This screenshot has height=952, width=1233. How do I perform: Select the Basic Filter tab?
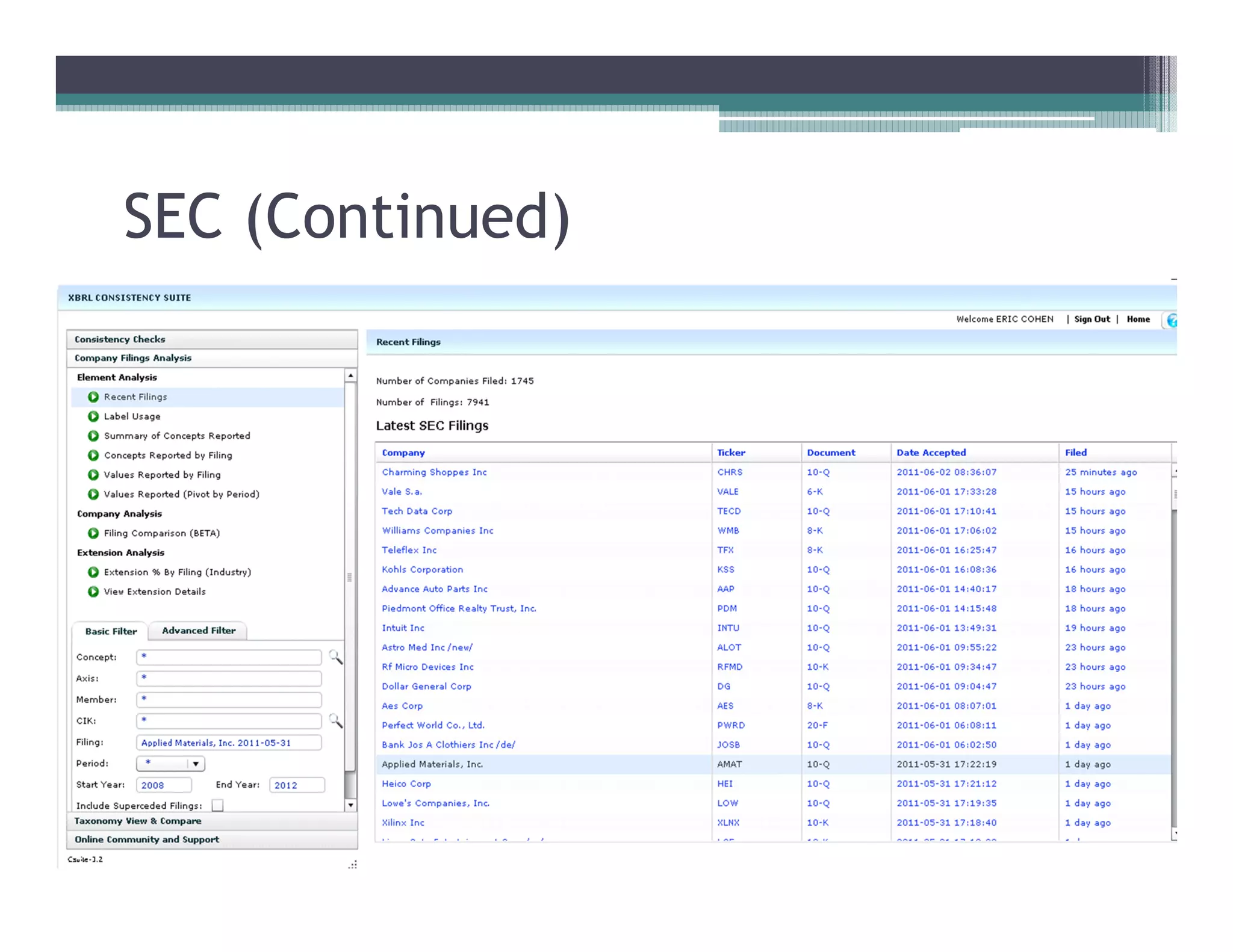[111, 631]
